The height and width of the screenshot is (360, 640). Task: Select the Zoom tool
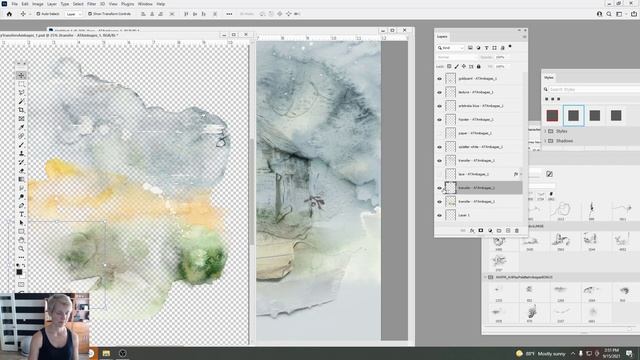21,249
